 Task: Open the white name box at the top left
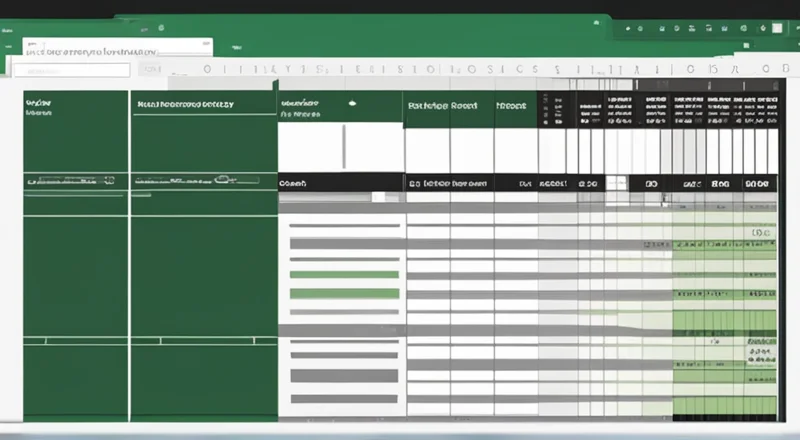tap(70, 70)
